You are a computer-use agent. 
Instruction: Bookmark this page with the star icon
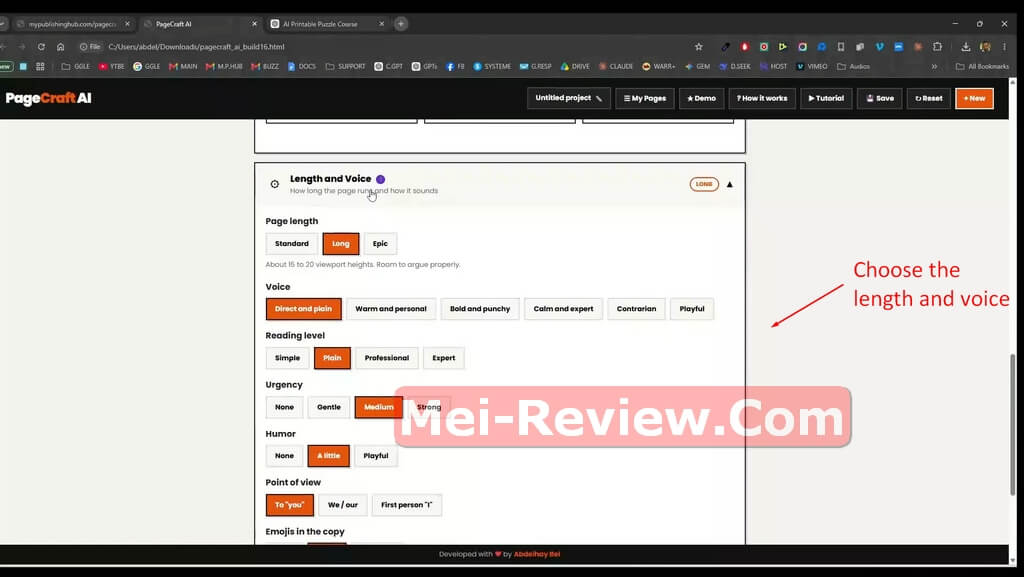pos(699,47)
